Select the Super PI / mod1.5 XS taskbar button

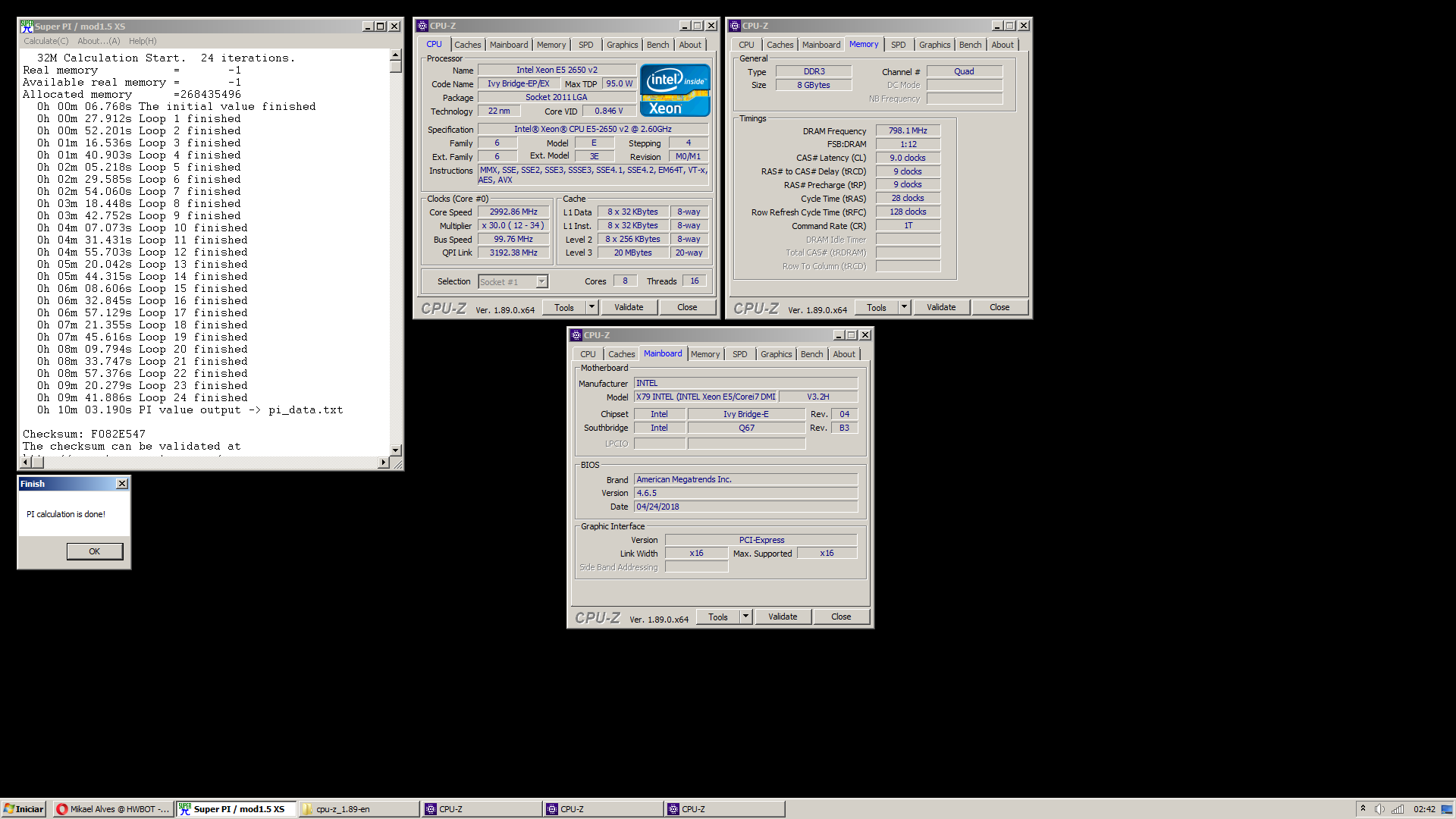(x=236, y=809)
